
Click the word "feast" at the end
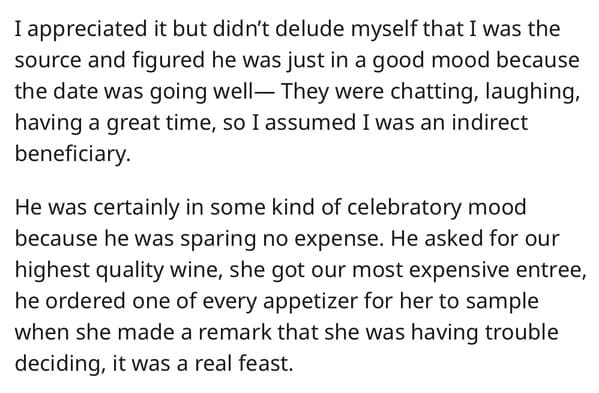[265, 363]
